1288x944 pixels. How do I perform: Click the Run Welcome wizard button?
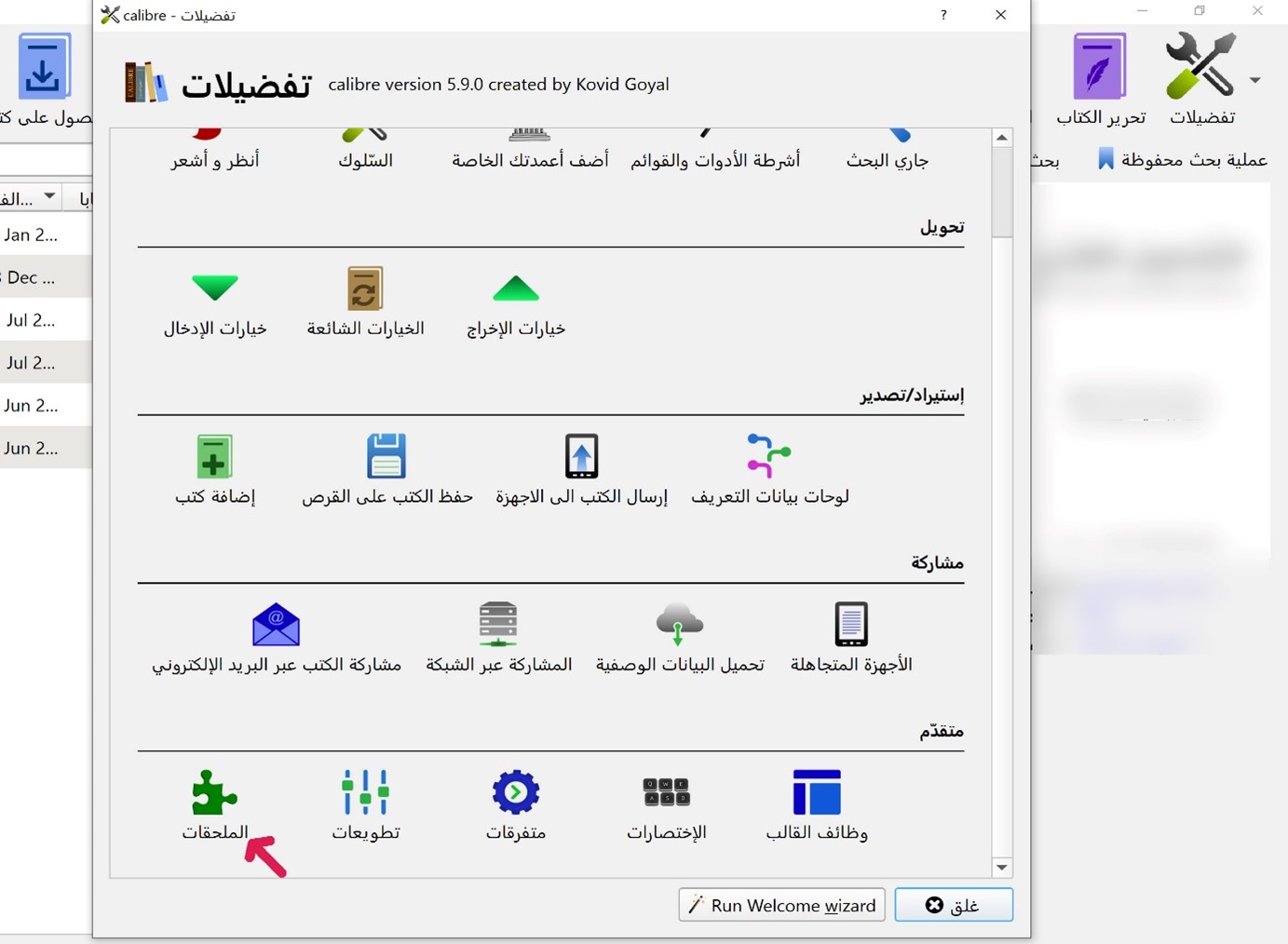click(x=781, y=905)
